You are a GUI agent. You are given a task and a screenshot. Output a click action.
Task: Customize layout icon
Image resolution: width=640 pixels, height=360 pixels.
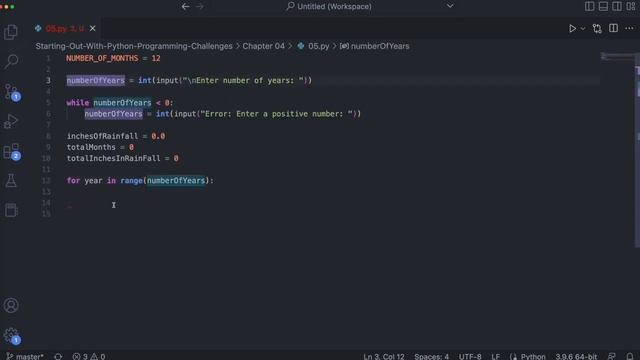[x=631, y=6]
